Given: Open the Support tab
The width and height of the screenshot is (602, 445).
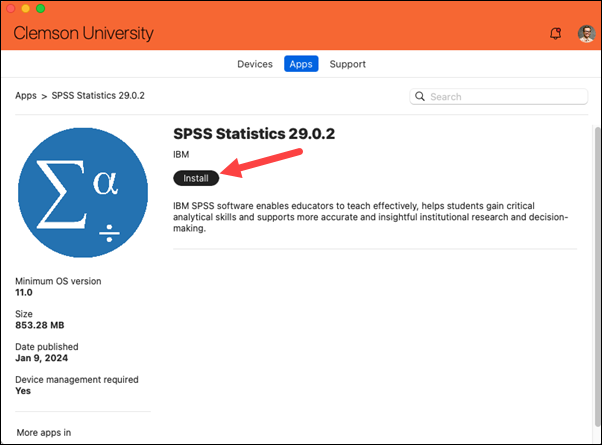Looking at the screenshot, I should pyautogui.click(x=347, y=64).
